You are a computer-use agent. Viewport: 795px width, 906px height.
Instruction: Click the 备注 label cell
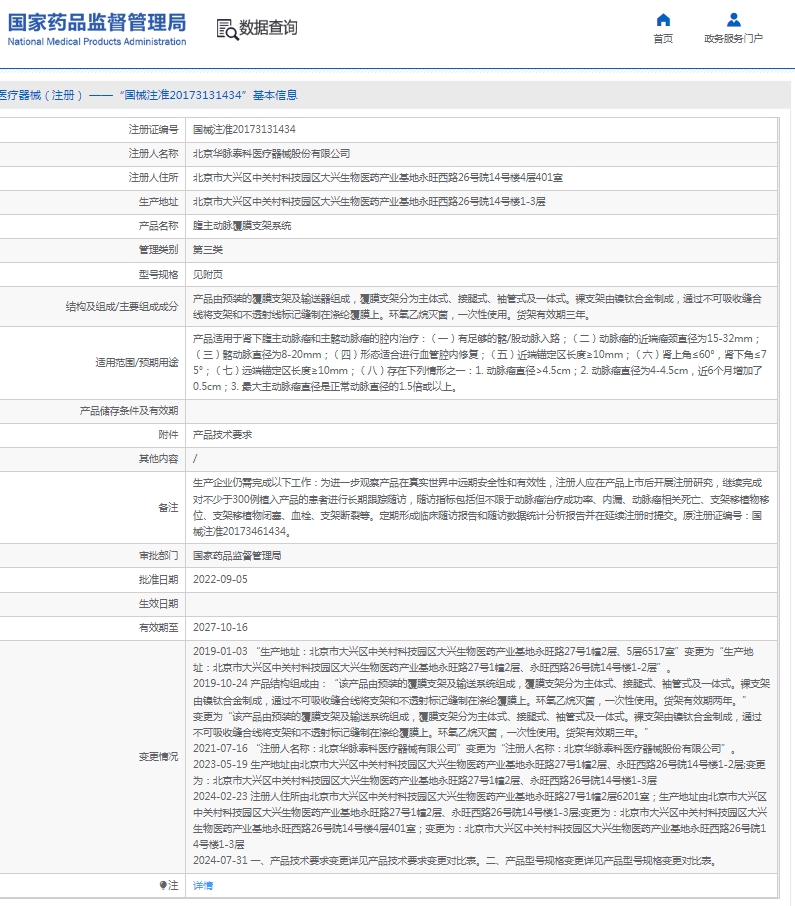[92, 507]
